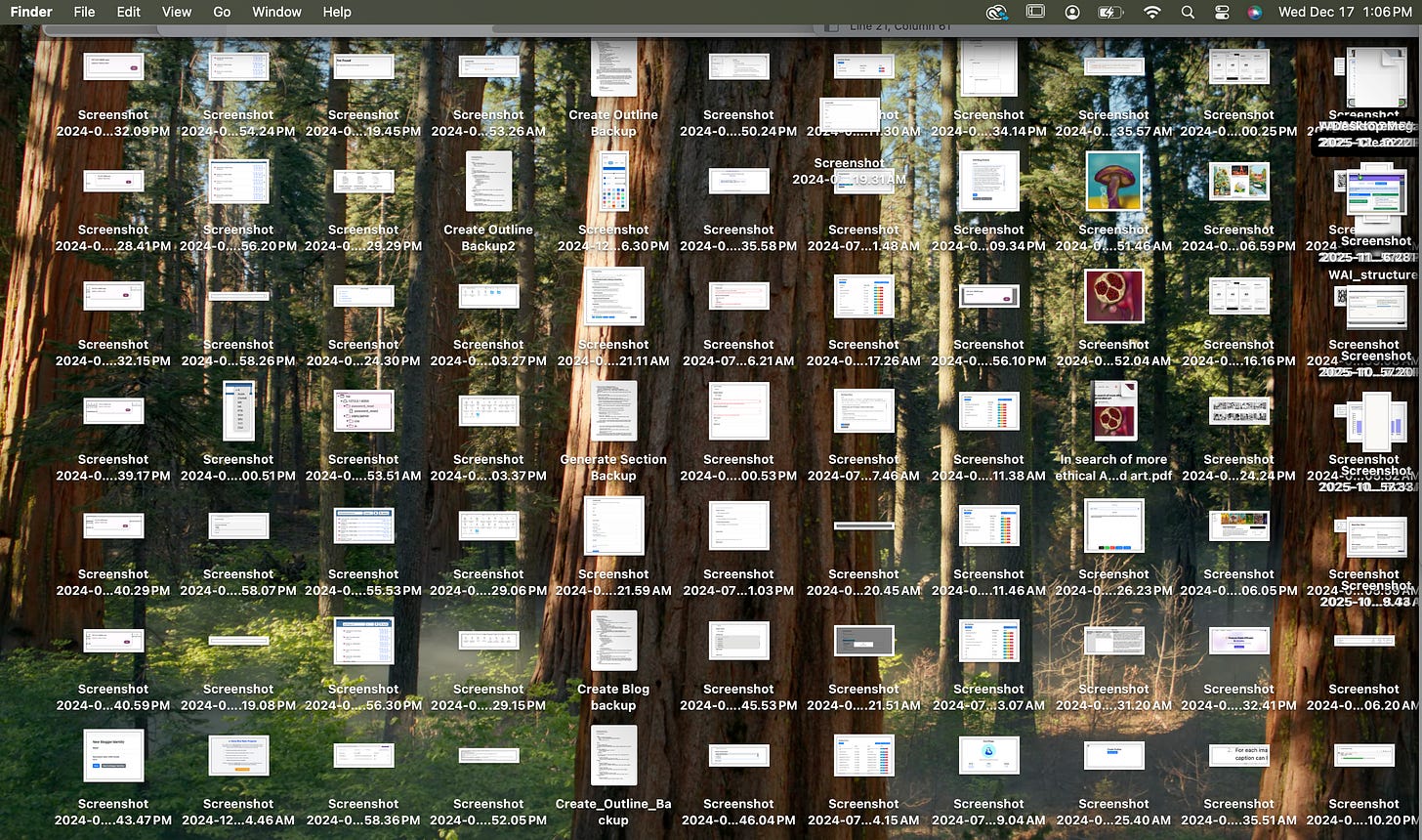The height and width of the screenshot is (840, 1422).
Task: Click the label Screenshot 2024-07...1.03 PM
Action: tap(738, 582)
